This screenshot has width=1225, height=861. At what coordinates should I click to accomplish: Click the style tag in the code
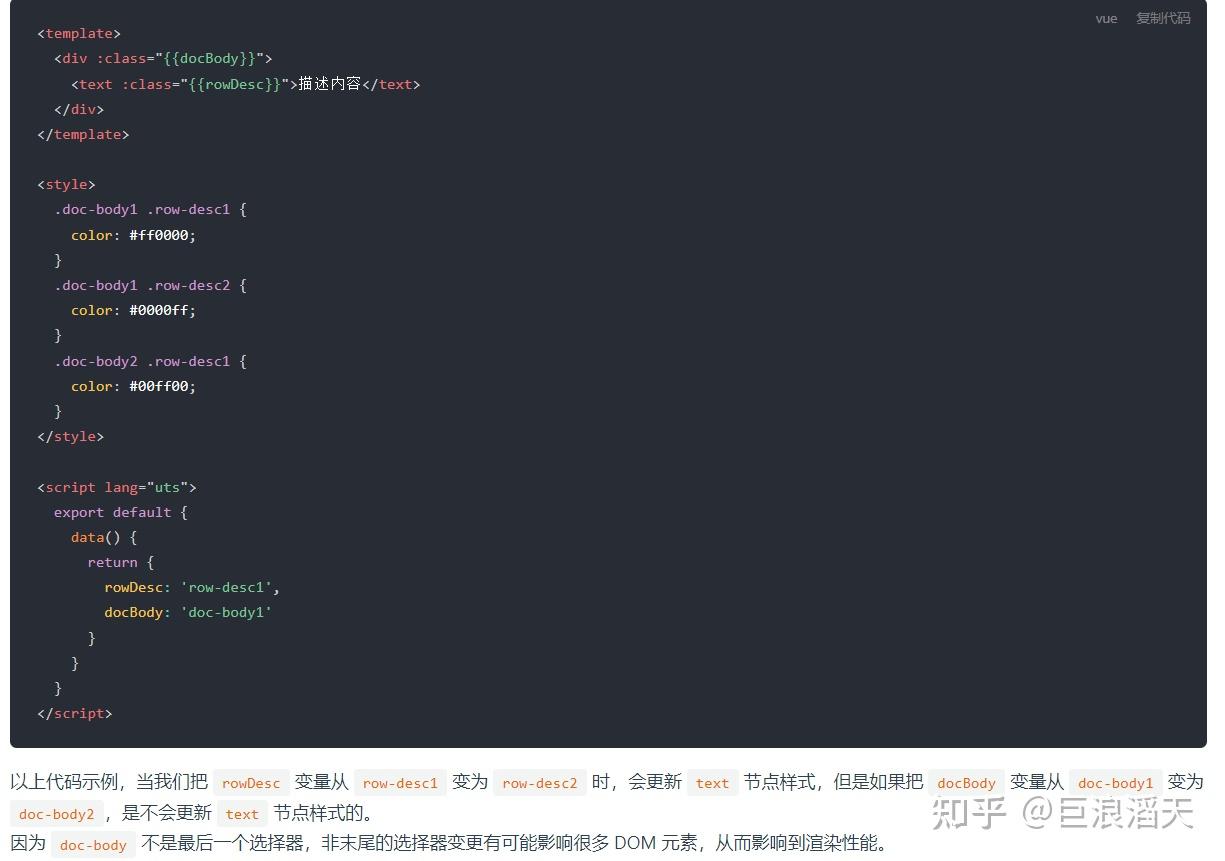[66, 184]
